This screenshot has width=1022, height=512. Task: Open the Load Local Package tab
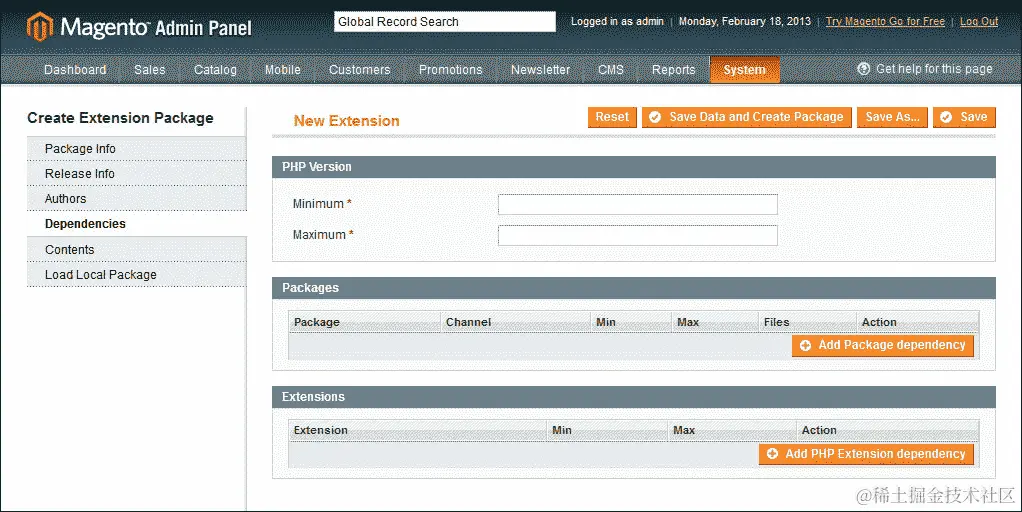tap(137, 275)
